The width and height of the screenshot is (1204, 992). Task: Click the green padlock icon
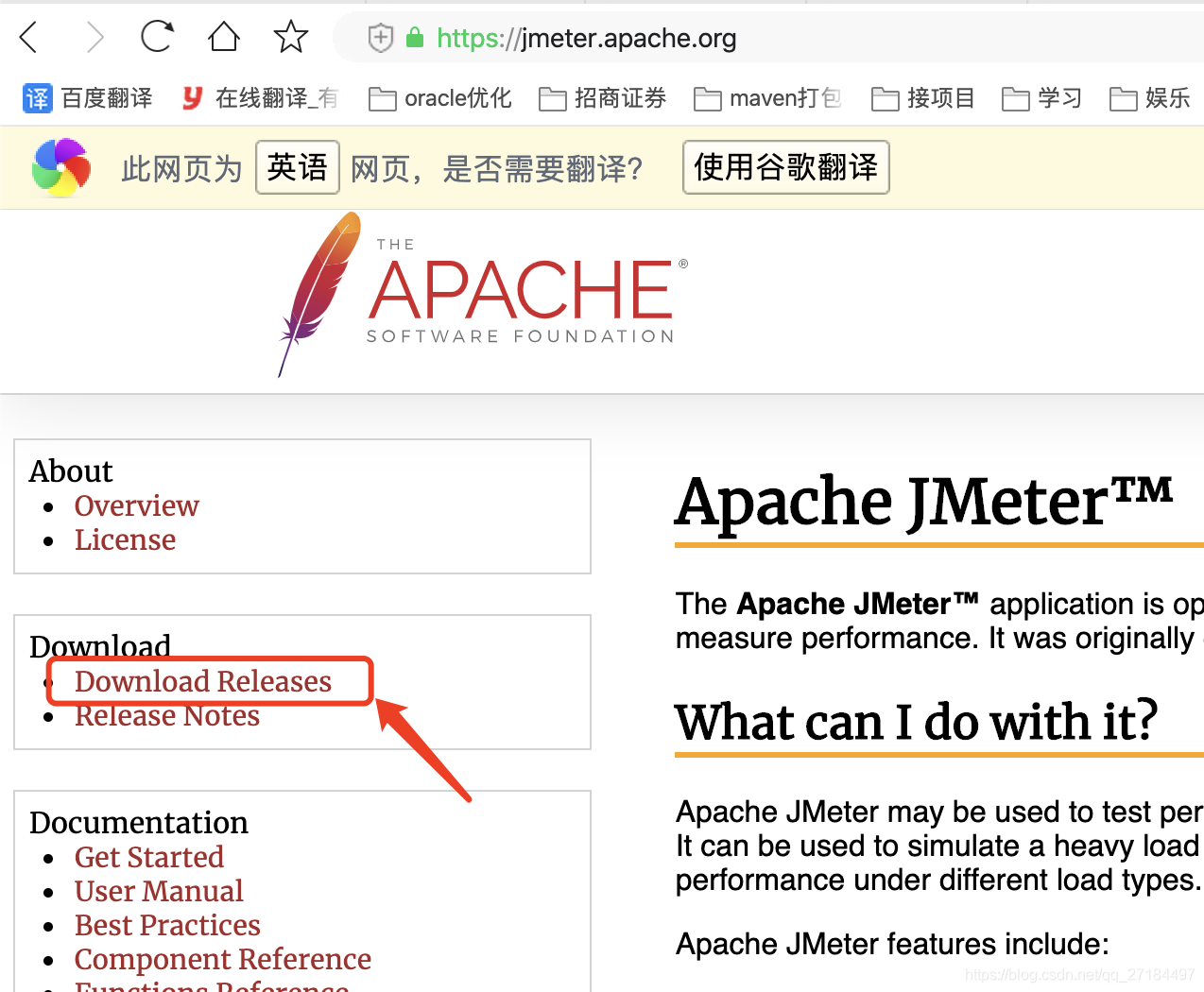click(414, 38)
